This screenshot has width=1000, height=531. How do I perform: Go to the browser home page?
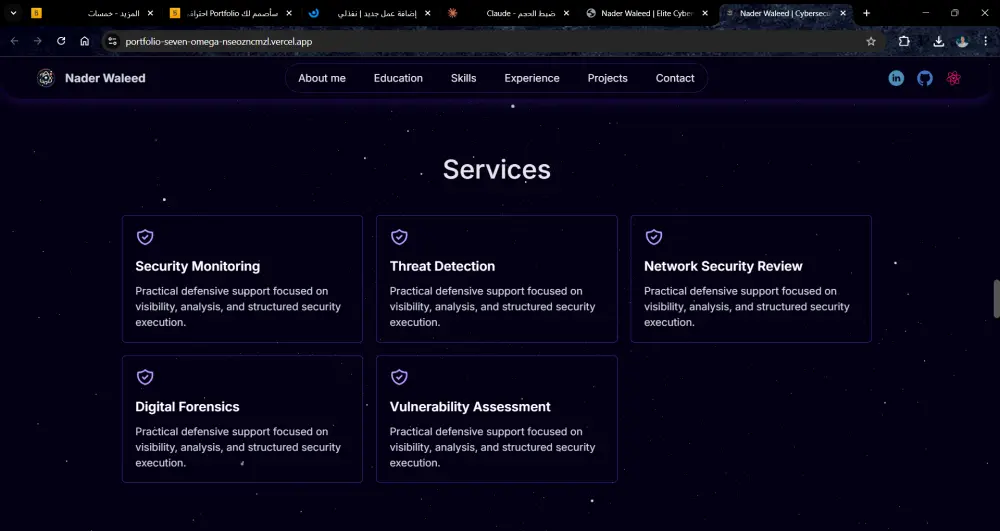click(85, 41)
